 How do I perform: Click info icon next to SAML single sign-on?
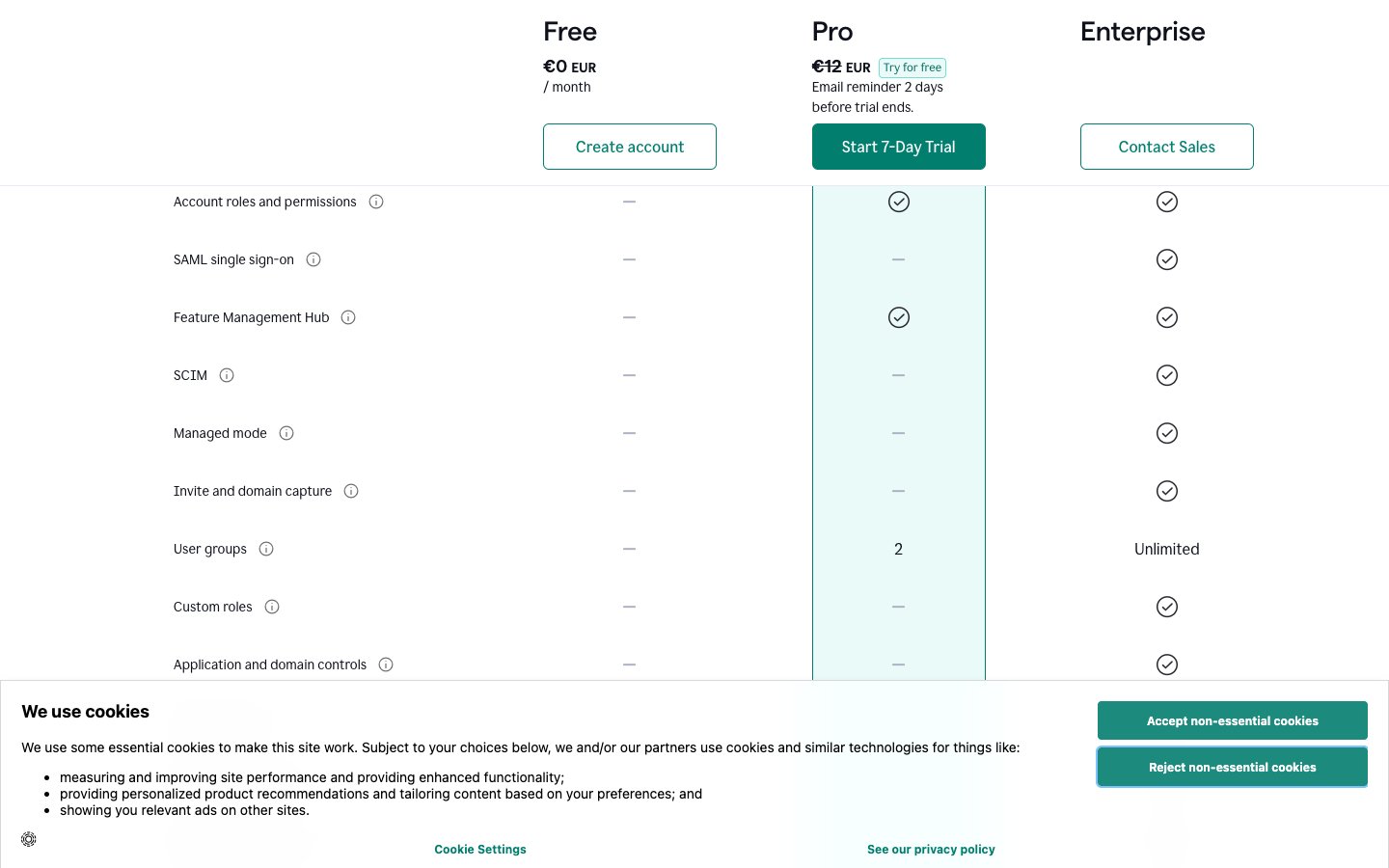313,259
